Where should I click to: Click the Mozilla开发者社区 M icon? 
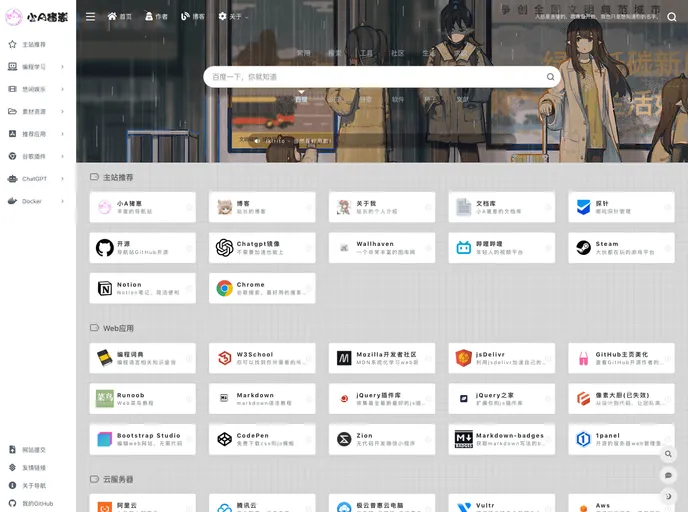(x=344, y=358)
